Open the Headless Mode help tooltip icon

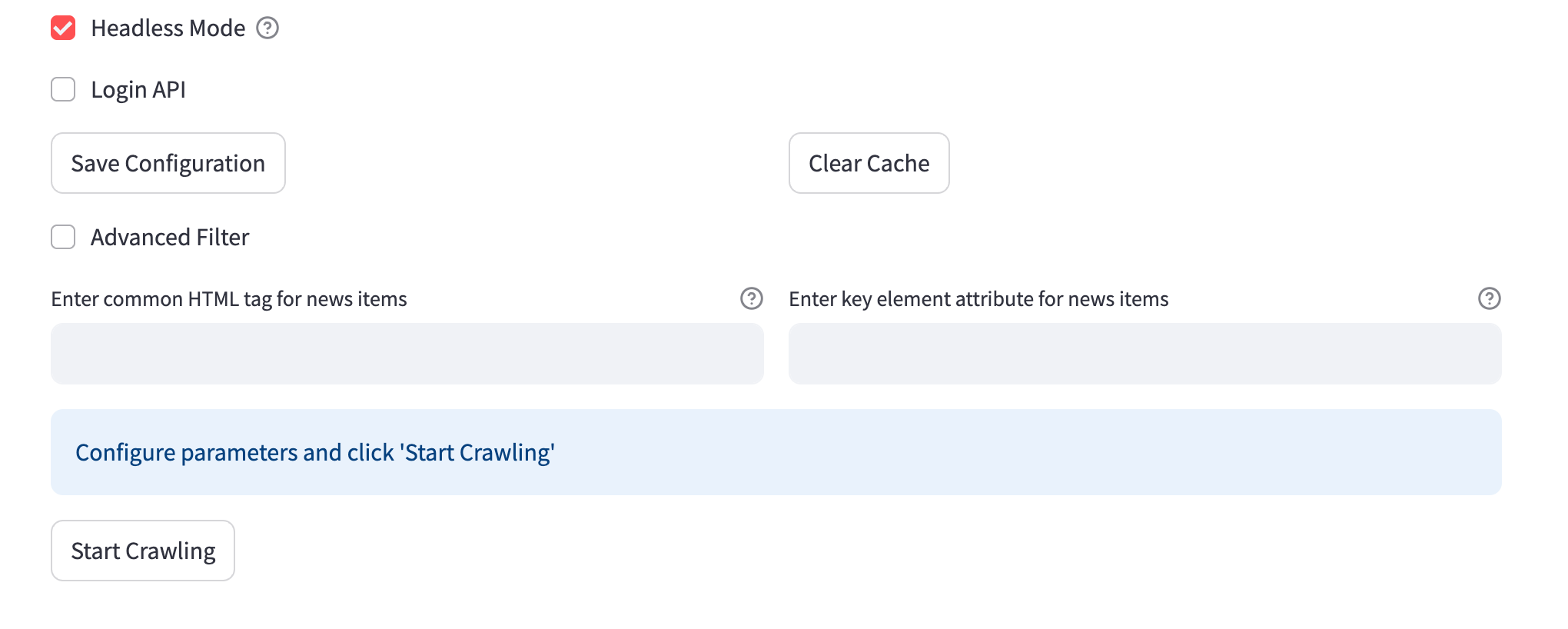[x=267, y=28]
